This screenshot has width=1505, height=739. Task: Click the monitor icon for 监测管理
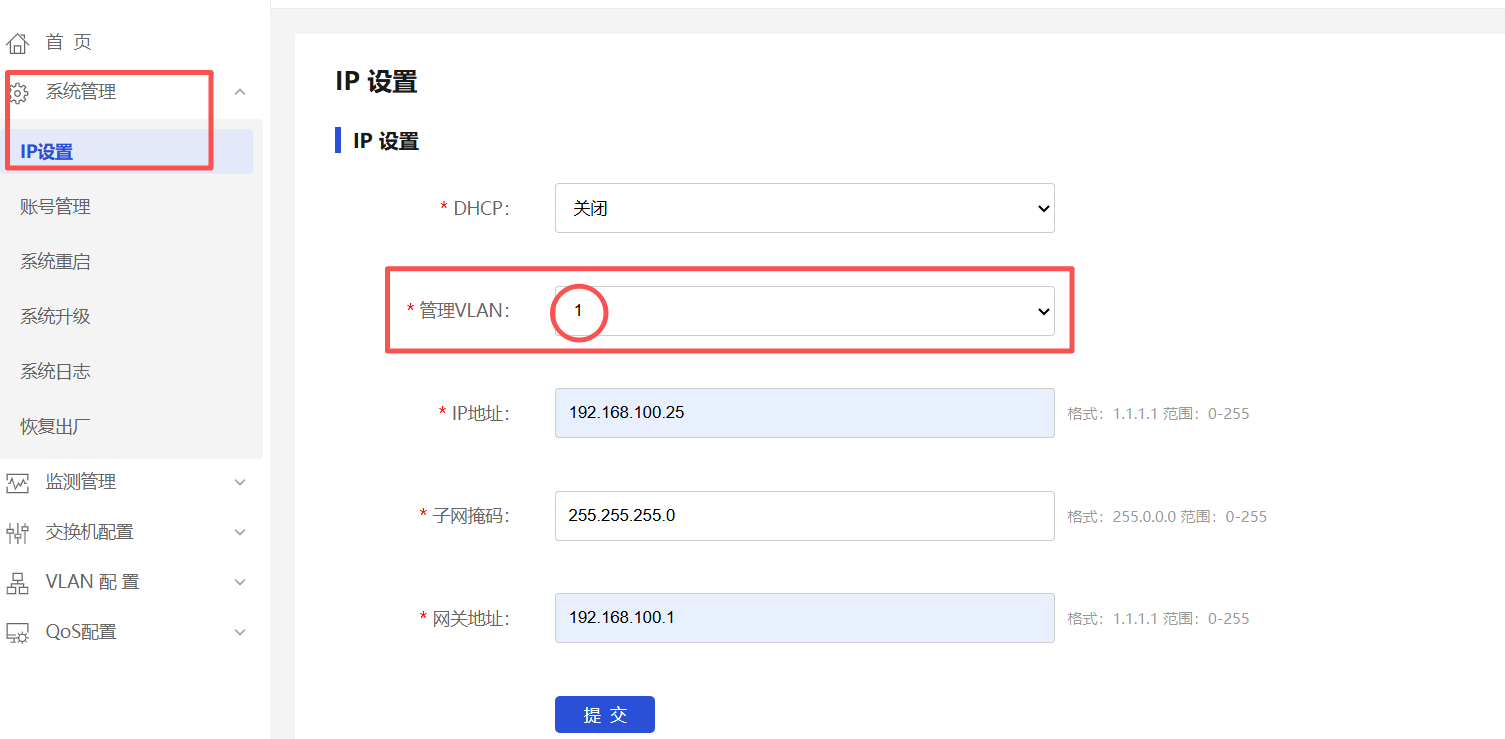click(17, 483)
